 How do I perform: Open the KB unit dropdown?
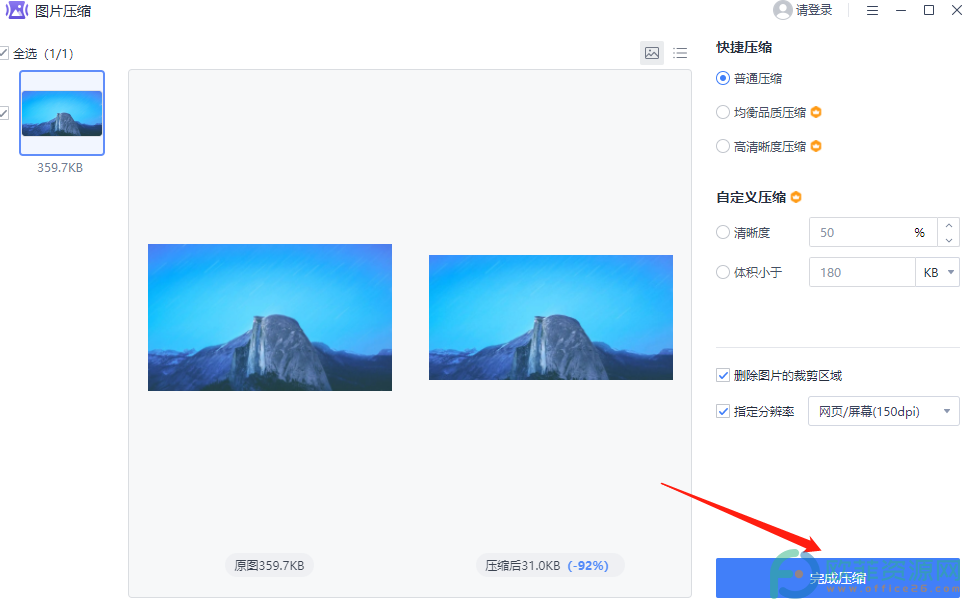point(938,272)
